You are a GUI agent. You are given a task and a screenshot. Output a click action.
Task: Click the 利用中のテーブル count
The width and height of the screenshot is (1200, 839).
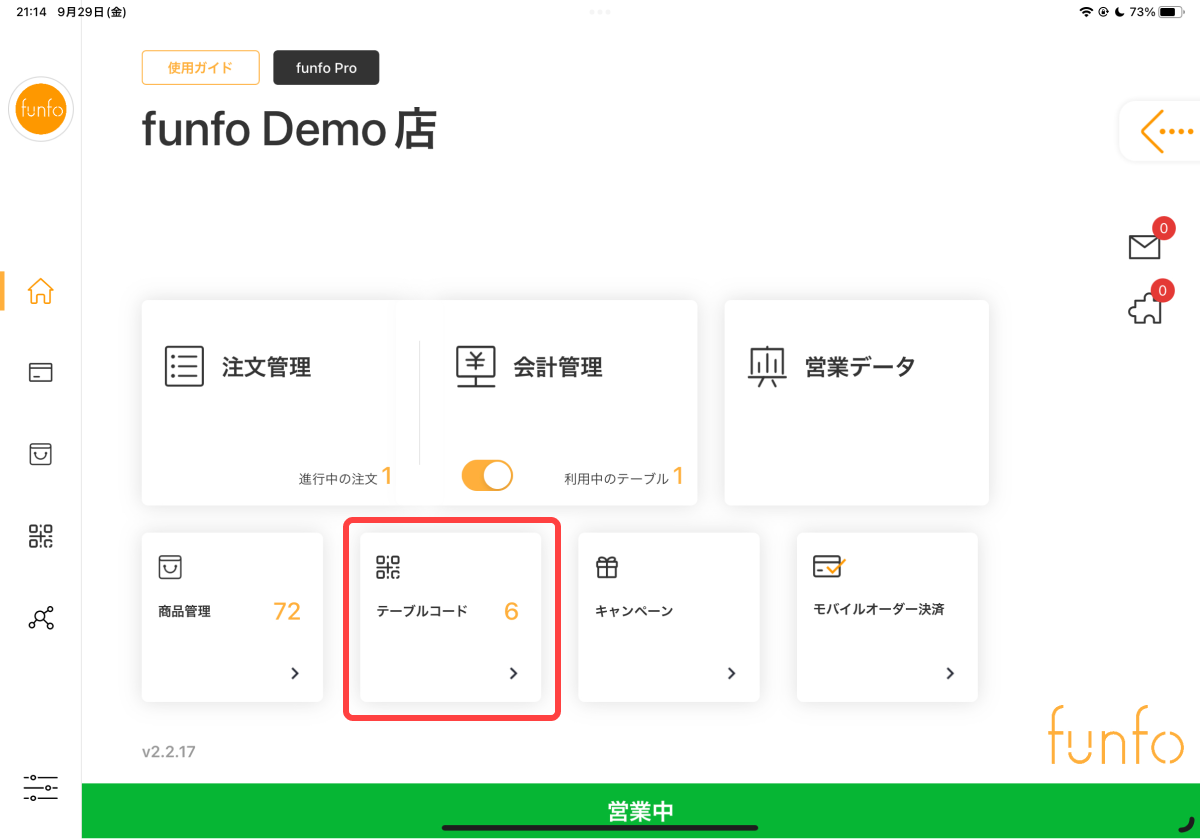678,477
